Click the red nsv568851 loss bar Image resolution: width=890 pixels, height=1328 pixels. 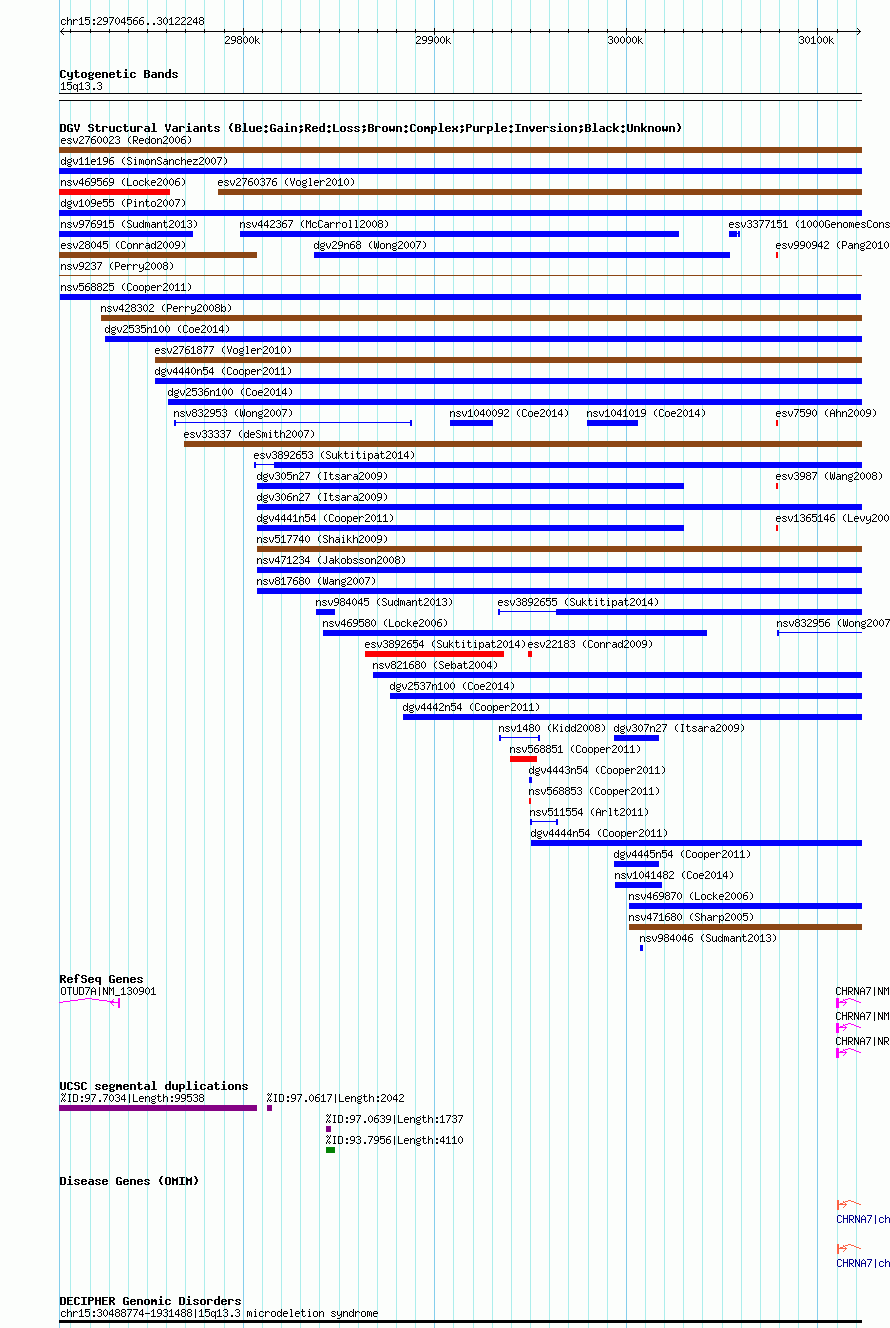pos(523,759)
